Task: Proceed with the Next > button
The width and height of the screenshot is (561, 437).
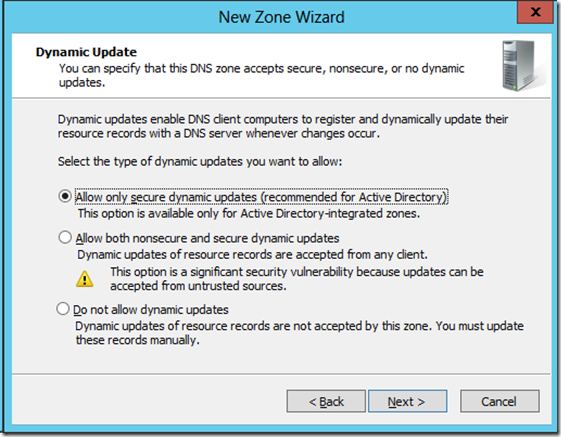Action: [408, 401]
